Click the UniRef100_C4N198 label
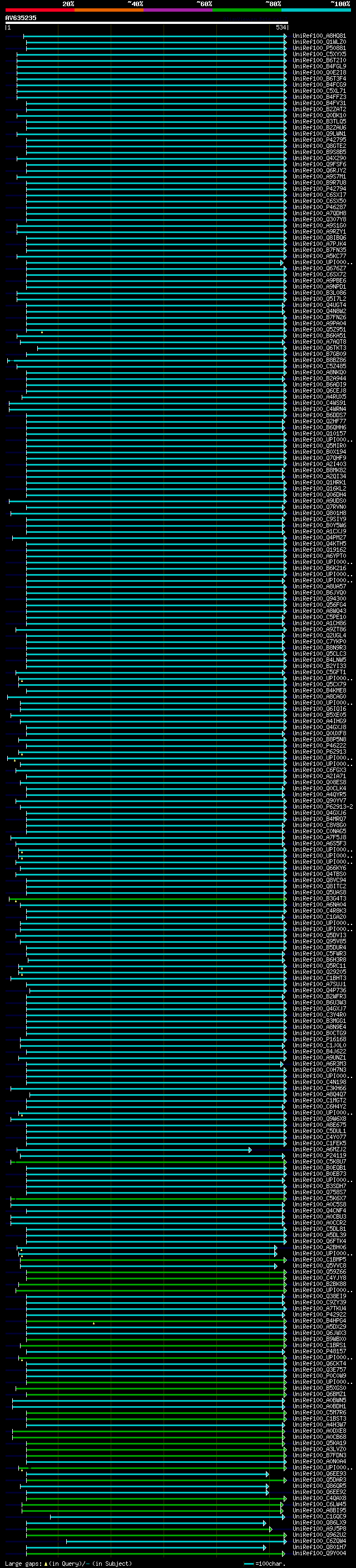 coord(319,1082)
